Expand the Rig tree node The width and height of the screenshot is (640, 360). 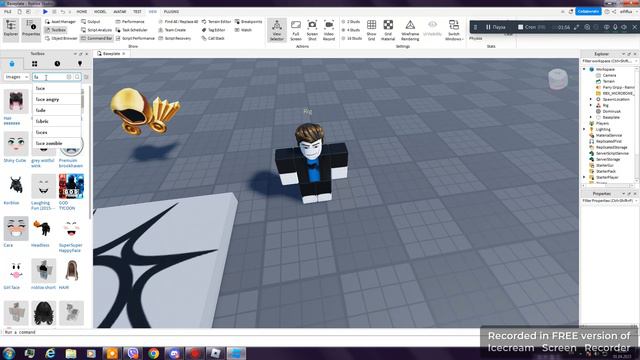(x=591, y=105)
